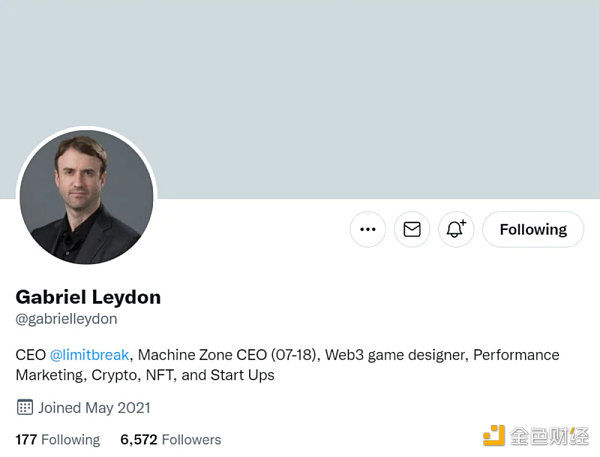
Task: Click the calendar icon beside the join date
Action: [25, 407]
